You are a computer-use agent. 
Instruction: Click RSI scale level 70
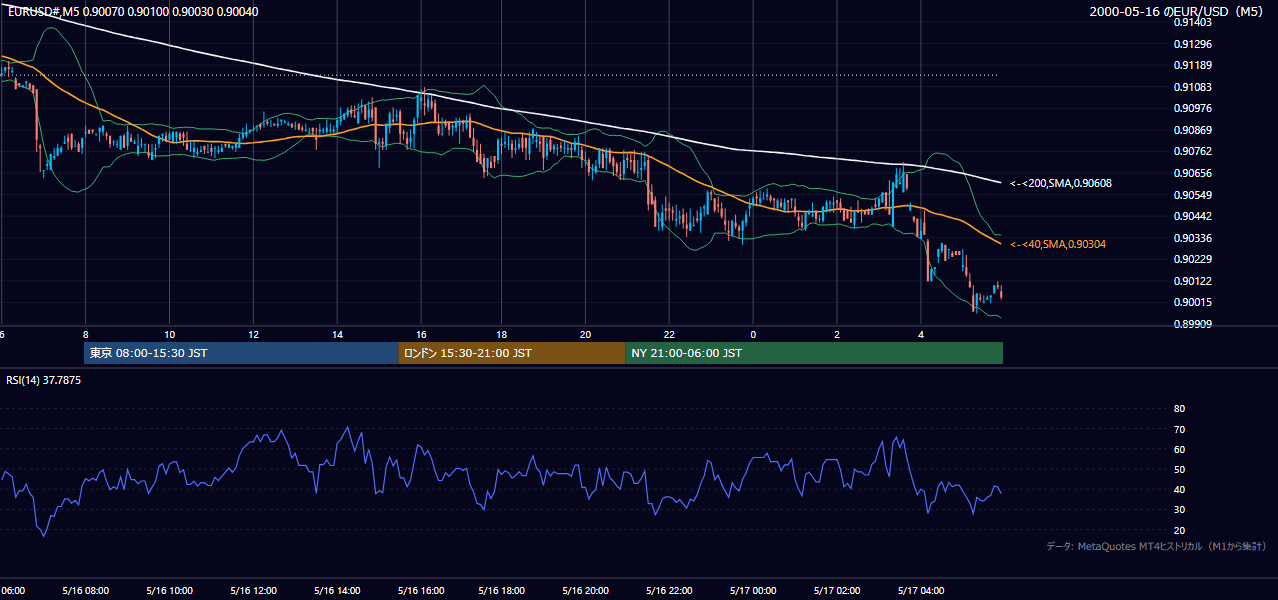tap(1179, 429)
